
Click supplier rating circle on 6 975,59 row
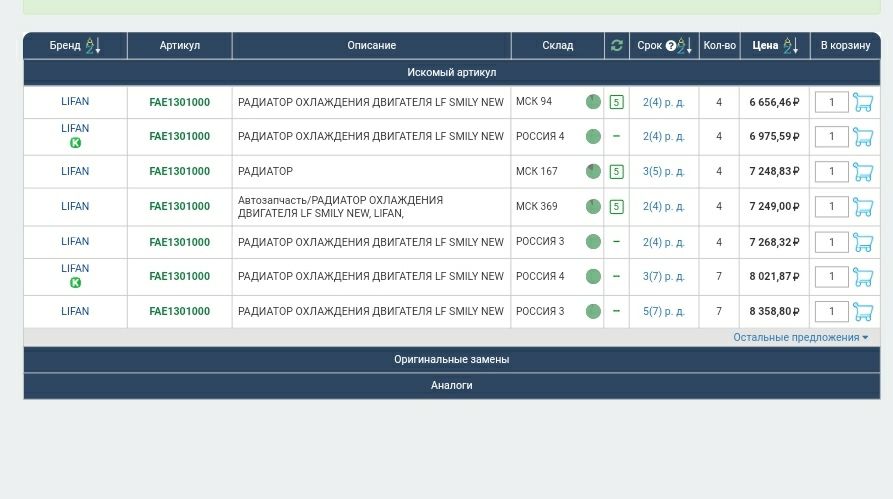click(x=593, y=137)
